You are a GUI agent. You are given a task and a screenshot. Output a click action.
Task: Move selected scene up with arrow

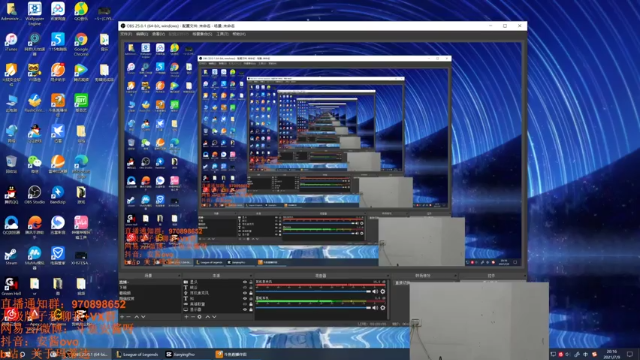tap(136, 317)
